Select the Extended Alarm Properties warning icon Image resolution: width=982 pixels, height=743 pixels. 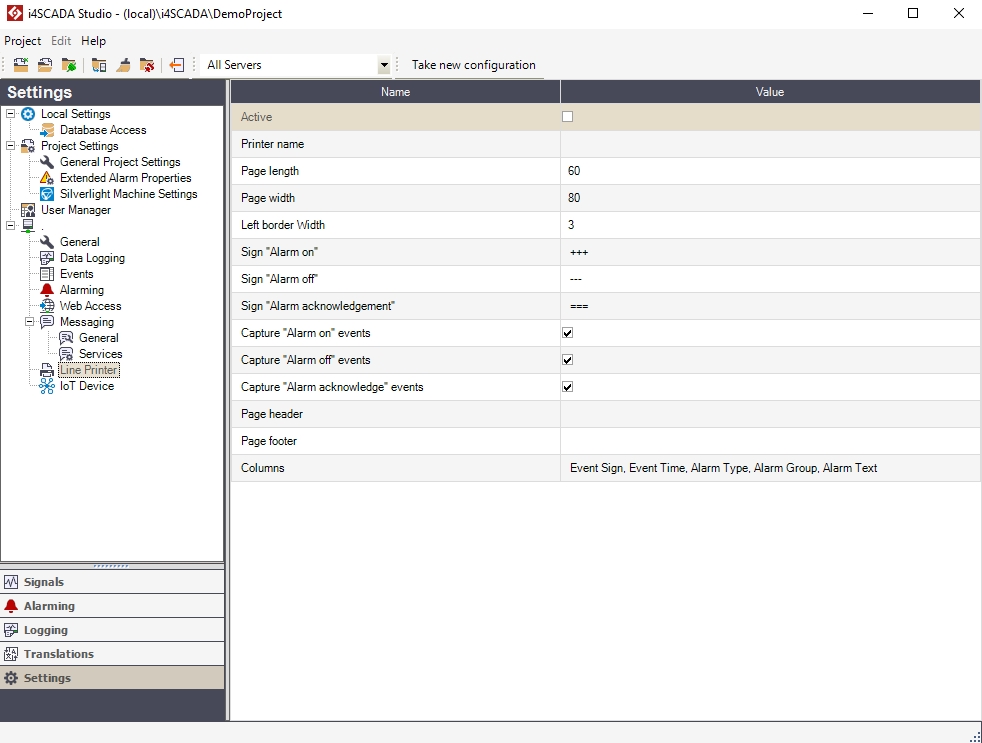(47, 178)
